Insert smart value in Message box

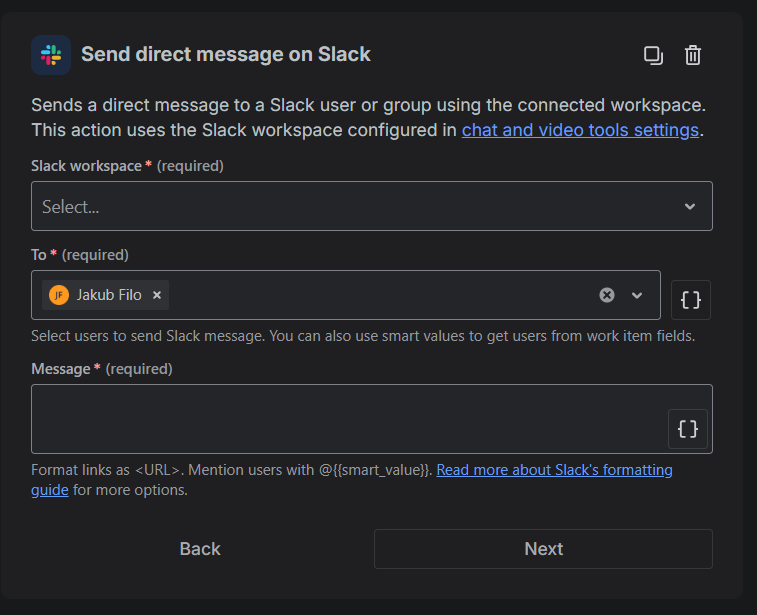[x=688, y=429]
